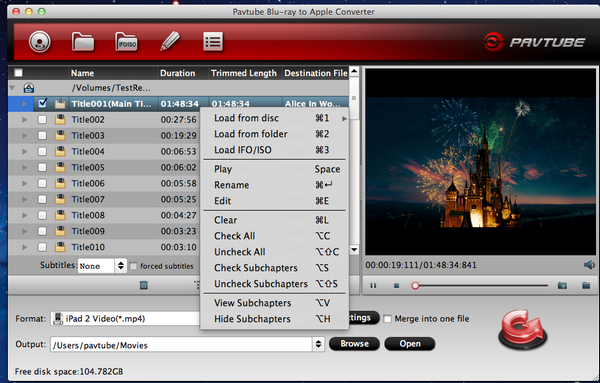Screen dimensions: 600x383
Task: Click the task list toolbar icon
Action: pyautogui.click(x=213, y=41)
